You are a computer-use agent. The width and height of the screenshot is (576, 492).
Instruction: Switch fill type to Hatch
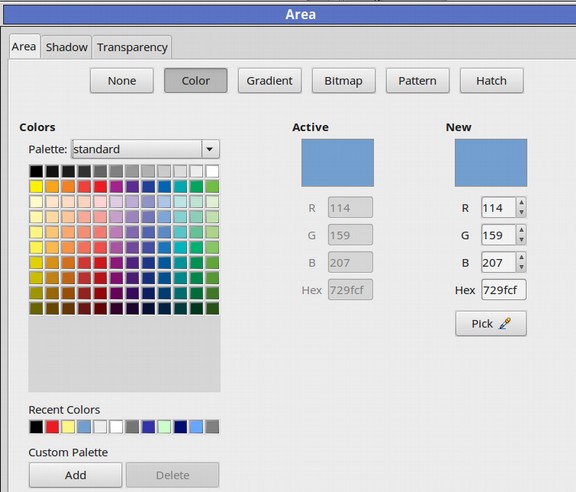[492, 80]
